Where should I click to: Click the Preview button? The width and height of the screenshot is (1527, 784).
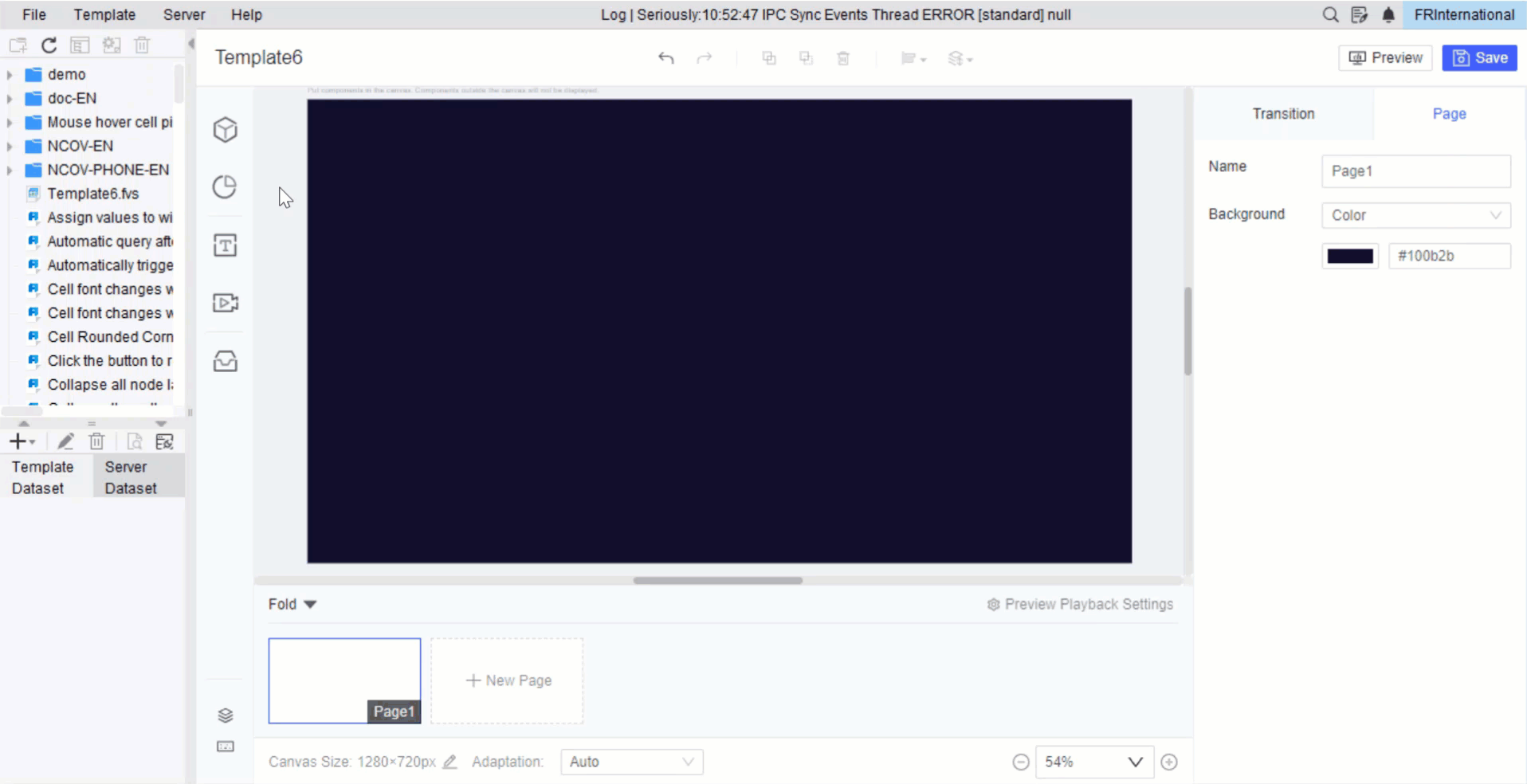coord(1385,57)
